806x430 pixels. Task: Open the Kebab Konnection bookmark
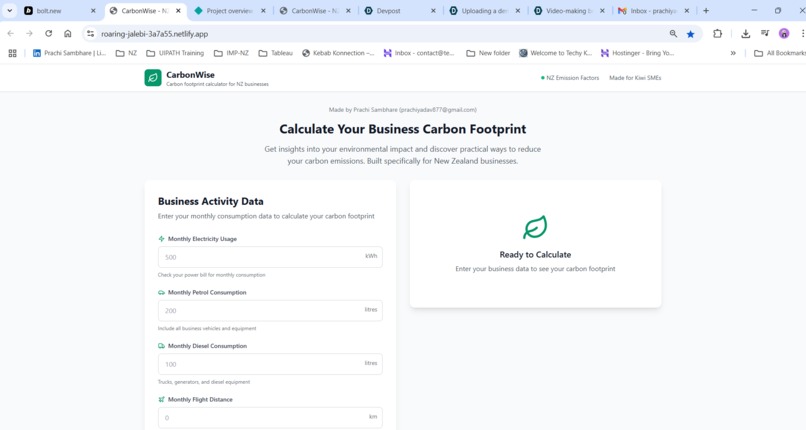pyautogui.click(x=338, y=53)
